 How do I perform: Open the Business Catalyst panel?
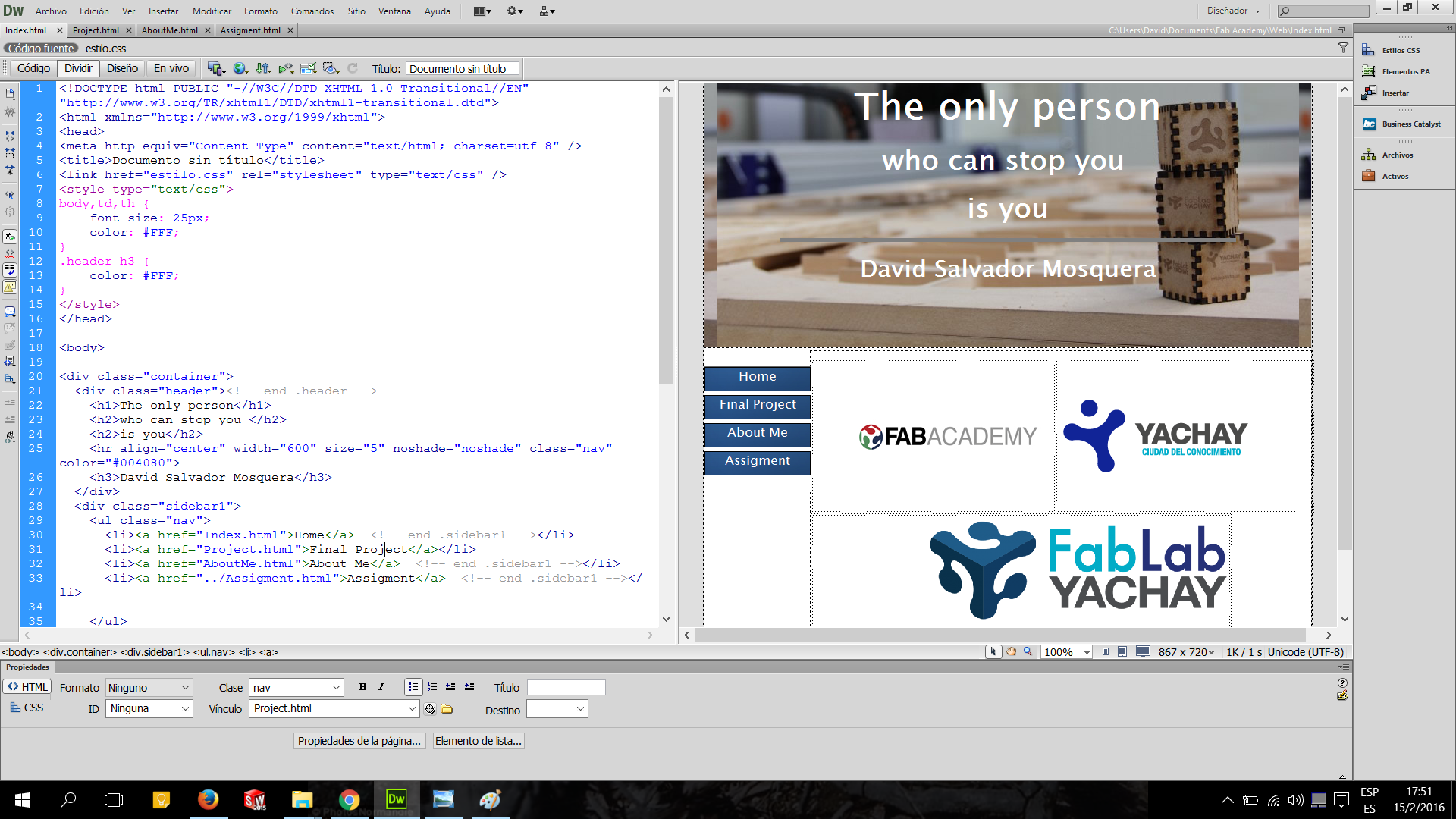[x=1403, y=124]
